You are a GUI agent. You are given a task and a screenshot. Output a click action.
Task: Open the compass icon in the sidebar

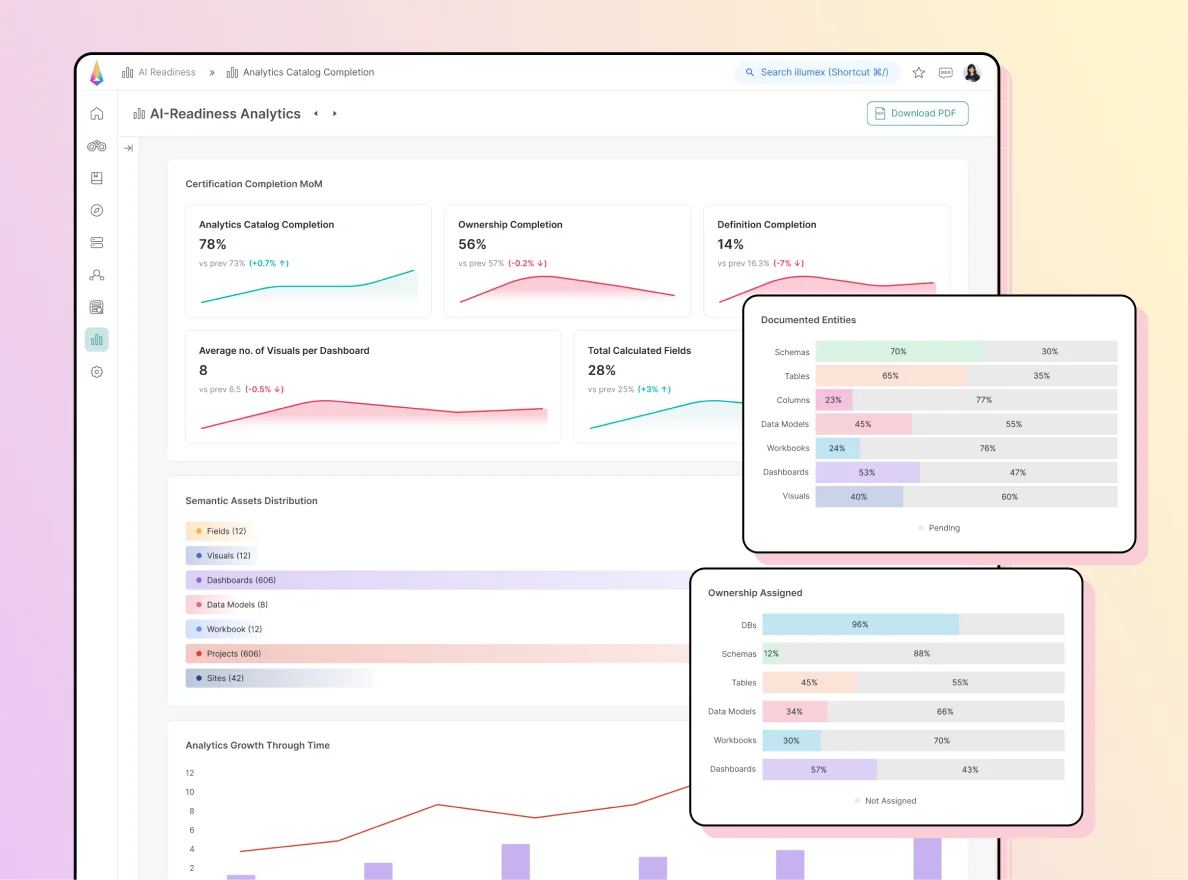[97, 211]
